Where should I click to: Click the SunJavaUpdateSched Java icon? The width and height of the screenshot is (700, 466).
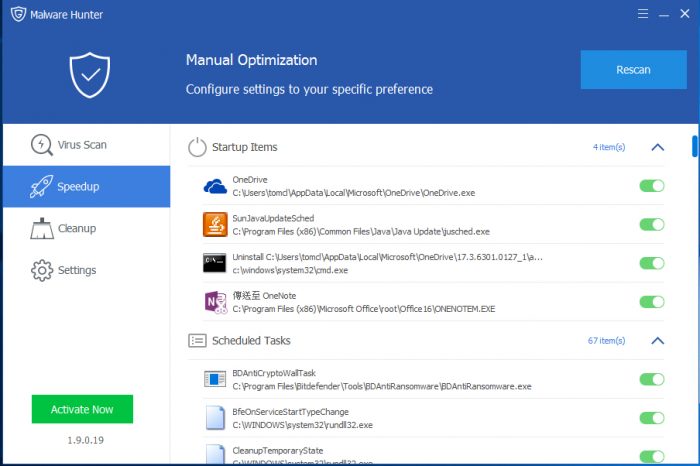point(216,224)
